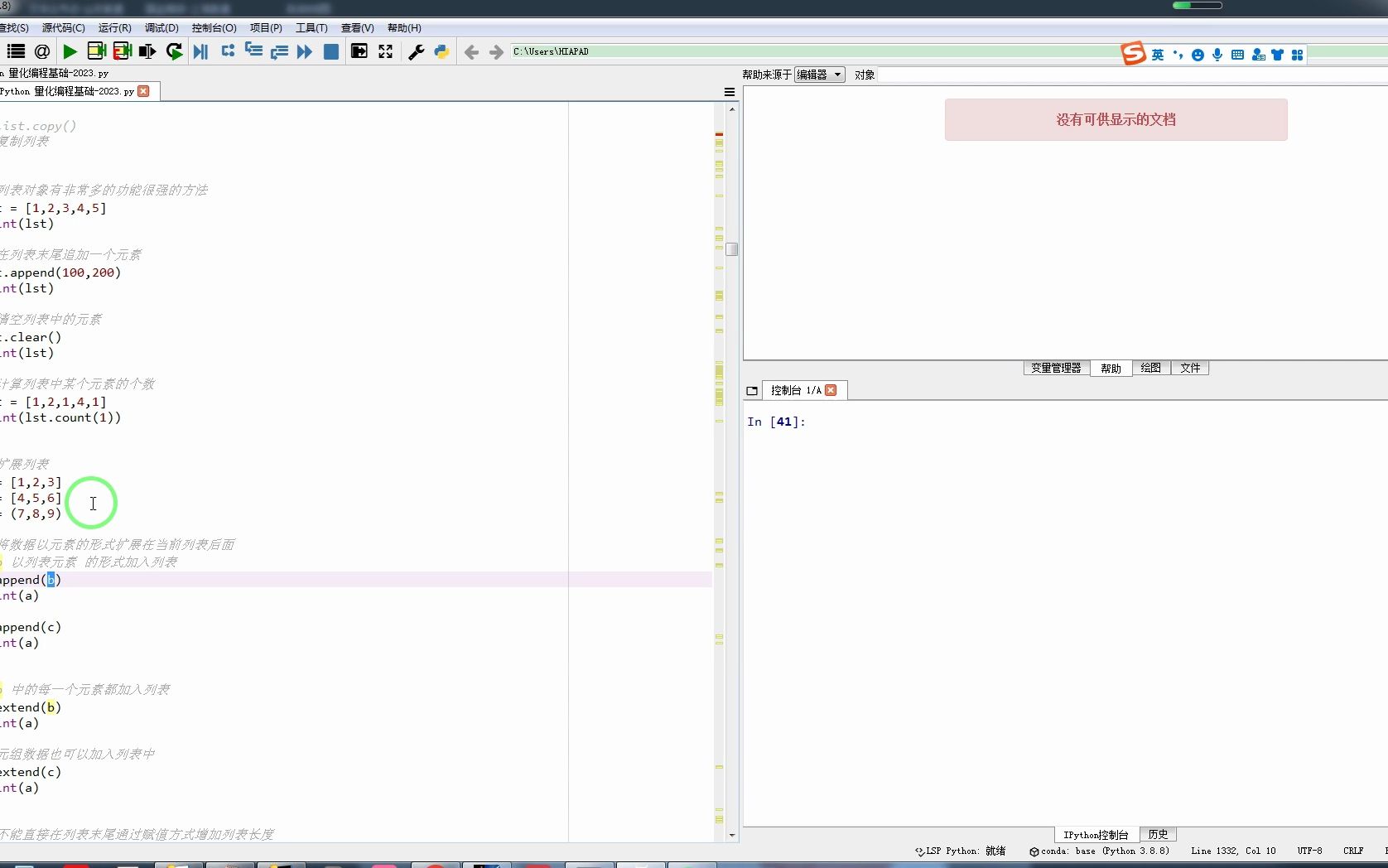The width and height of the screenshot is (1388, 868).
Task: Execute the current debug line step
Action: [228, 51]
